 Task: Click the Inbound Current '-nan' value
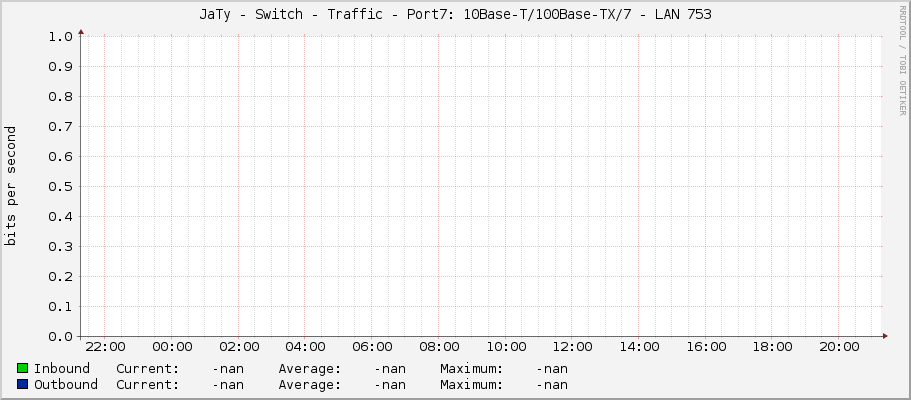click(x=228, y=369)
